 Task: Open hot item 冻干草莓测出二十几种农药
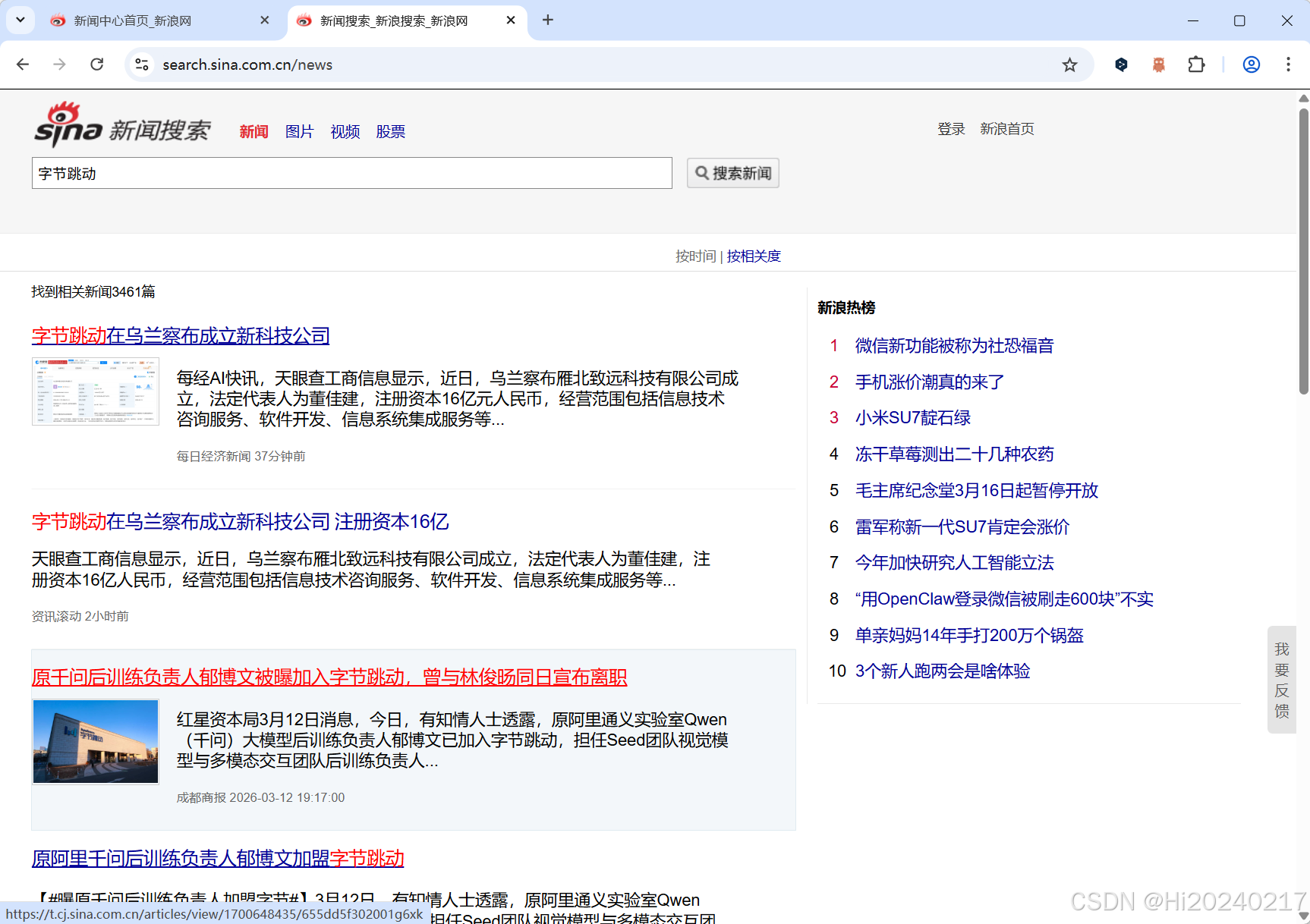point(955,454)
